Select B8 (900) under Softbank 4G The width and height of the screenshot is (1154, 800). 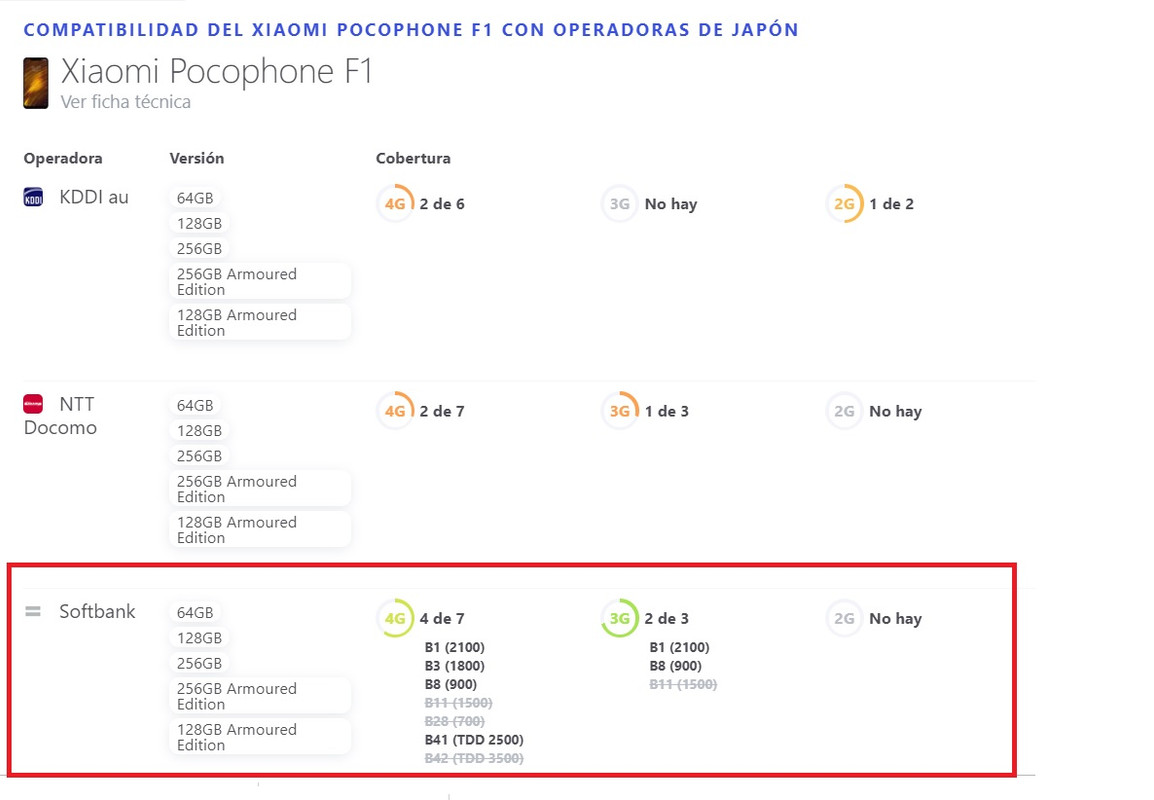tap(450, 684)
